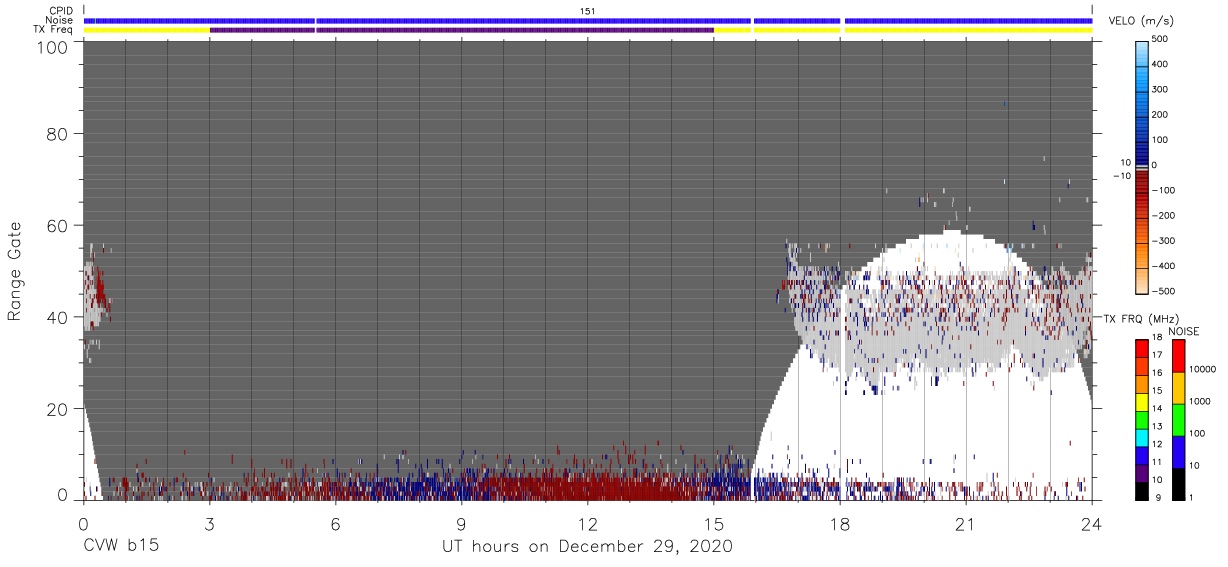This screenshot has height=567, width=1228.
Task: Click the CVW b15 radar label
Action: point(121,547)
